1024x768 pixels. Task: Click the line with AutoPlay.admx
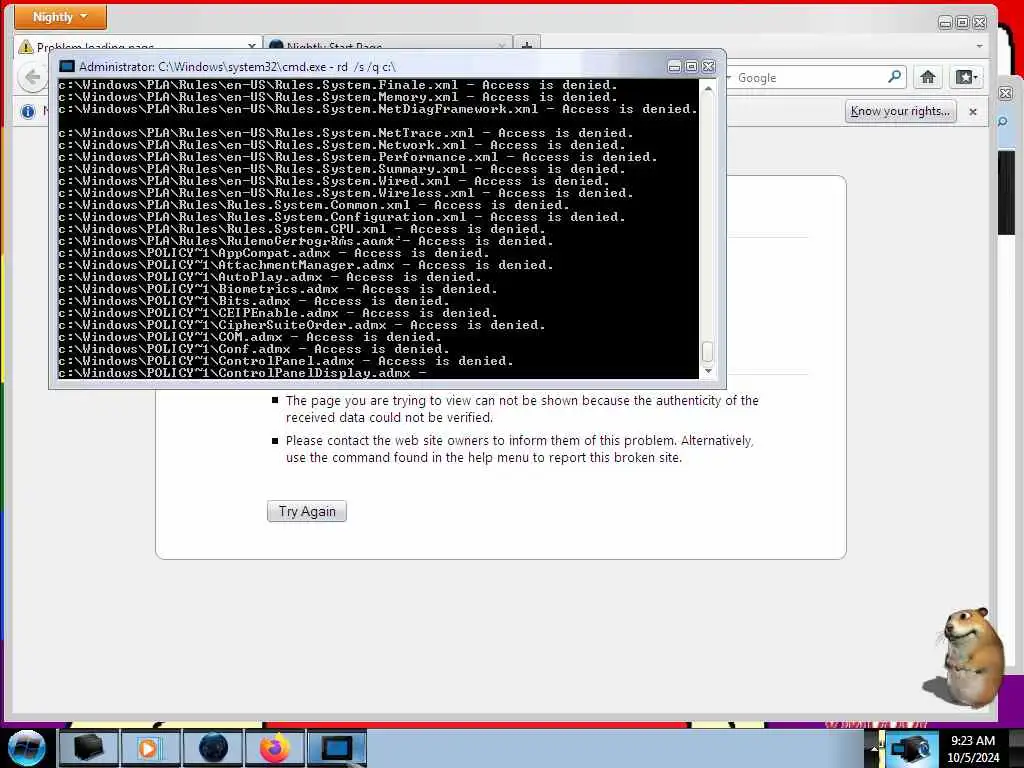(x=270, y=277)
